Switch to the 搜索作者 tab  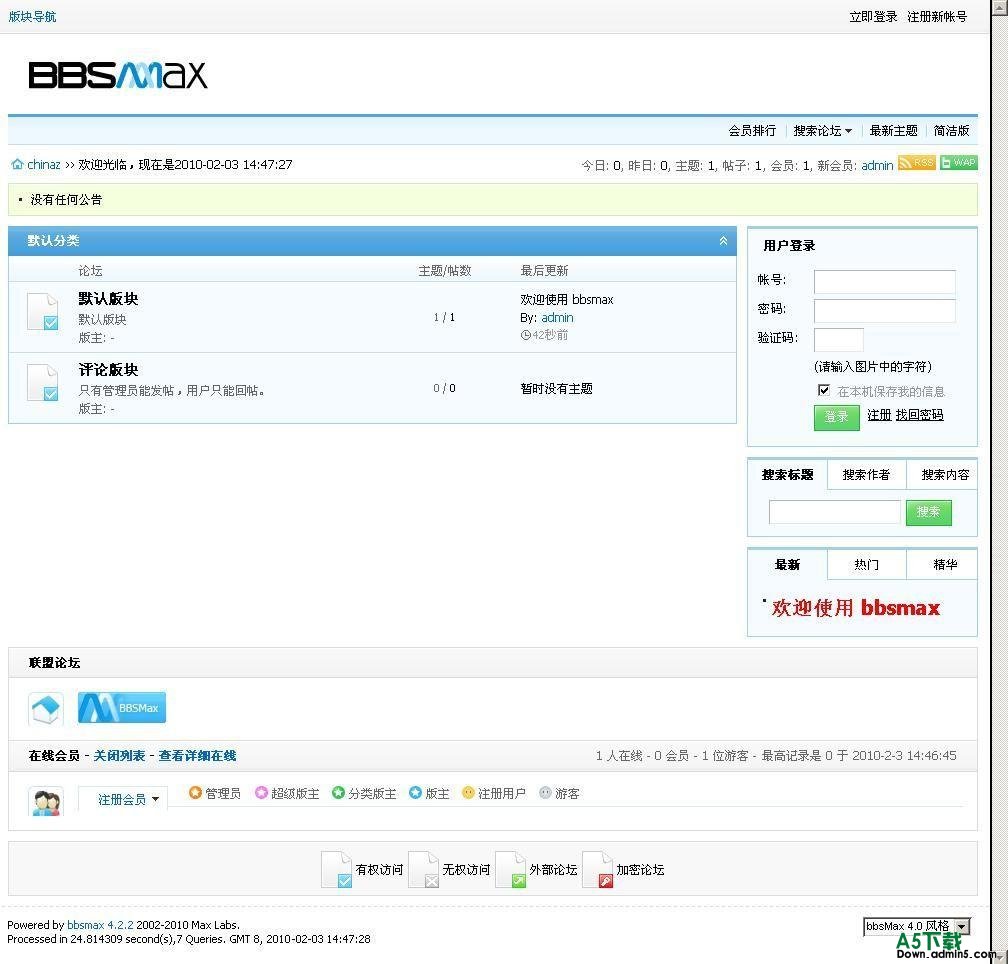pyautogui.click(x=866, y=475)
